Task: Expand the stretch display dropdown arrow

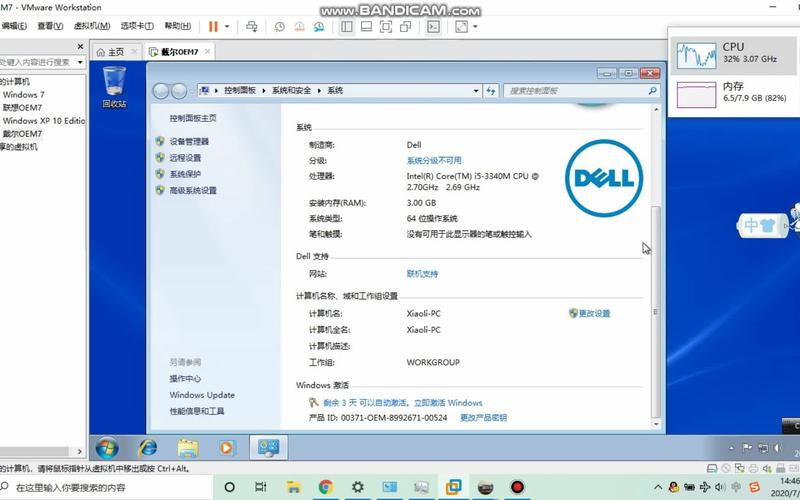Action: [x=476, y=27]
